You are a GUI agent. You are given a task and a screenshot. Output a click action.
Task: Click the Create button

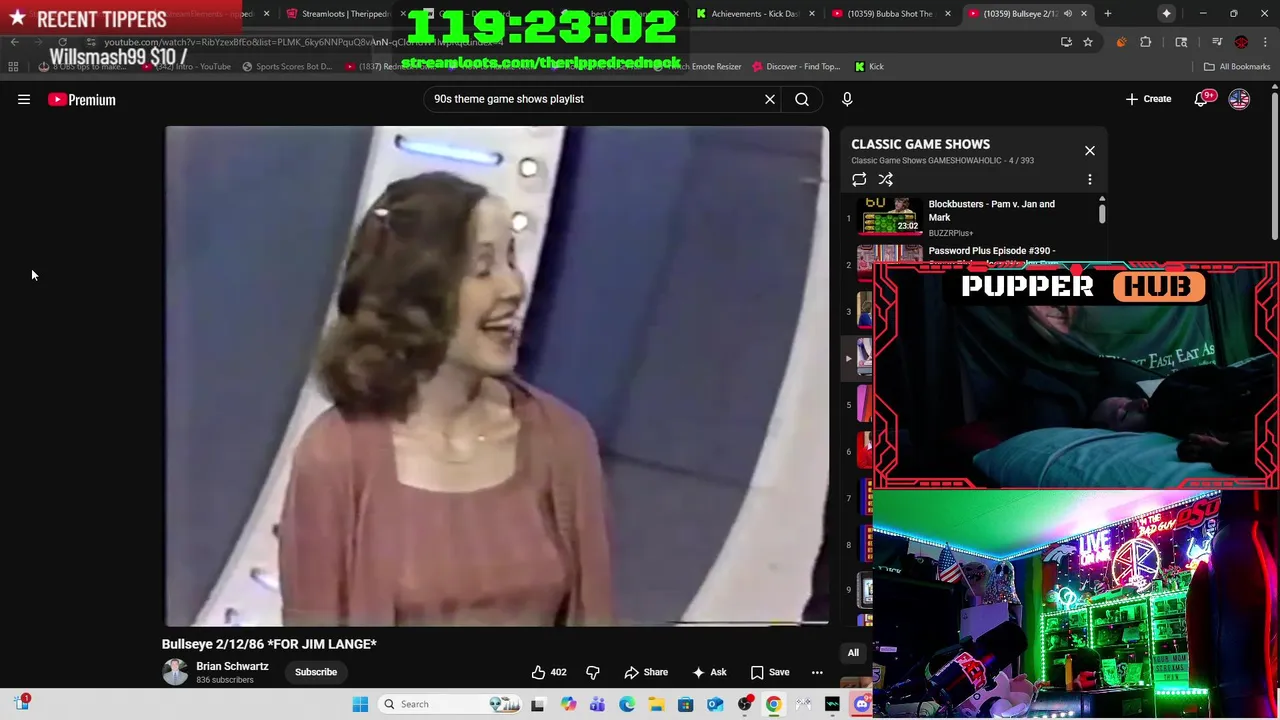tap(1148, 99)
